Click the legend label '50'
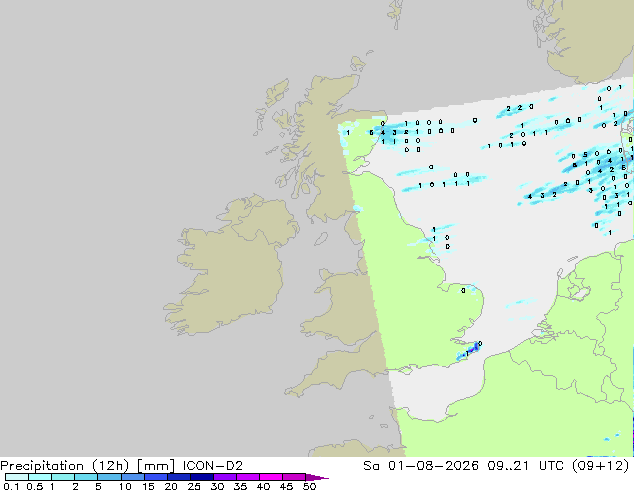 point(309,486)
